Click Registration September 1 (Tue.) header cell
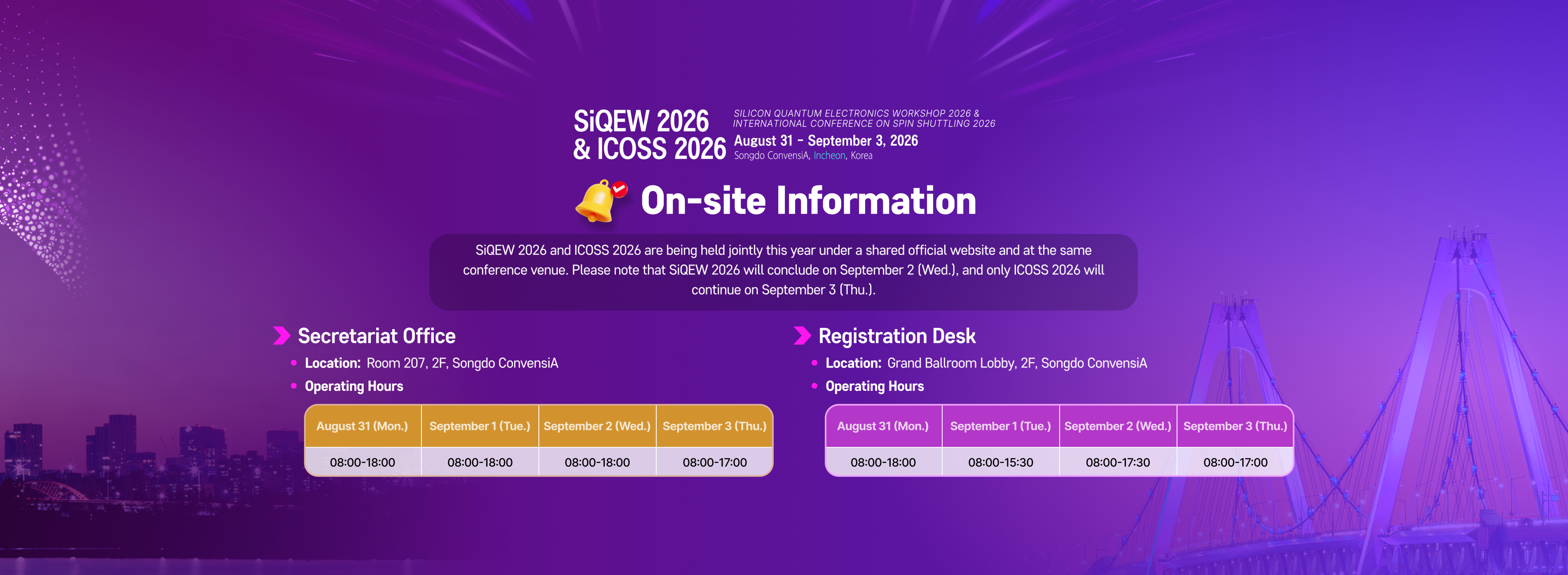The height and width of the screenshot is (575, 1568). point(1000,426)
